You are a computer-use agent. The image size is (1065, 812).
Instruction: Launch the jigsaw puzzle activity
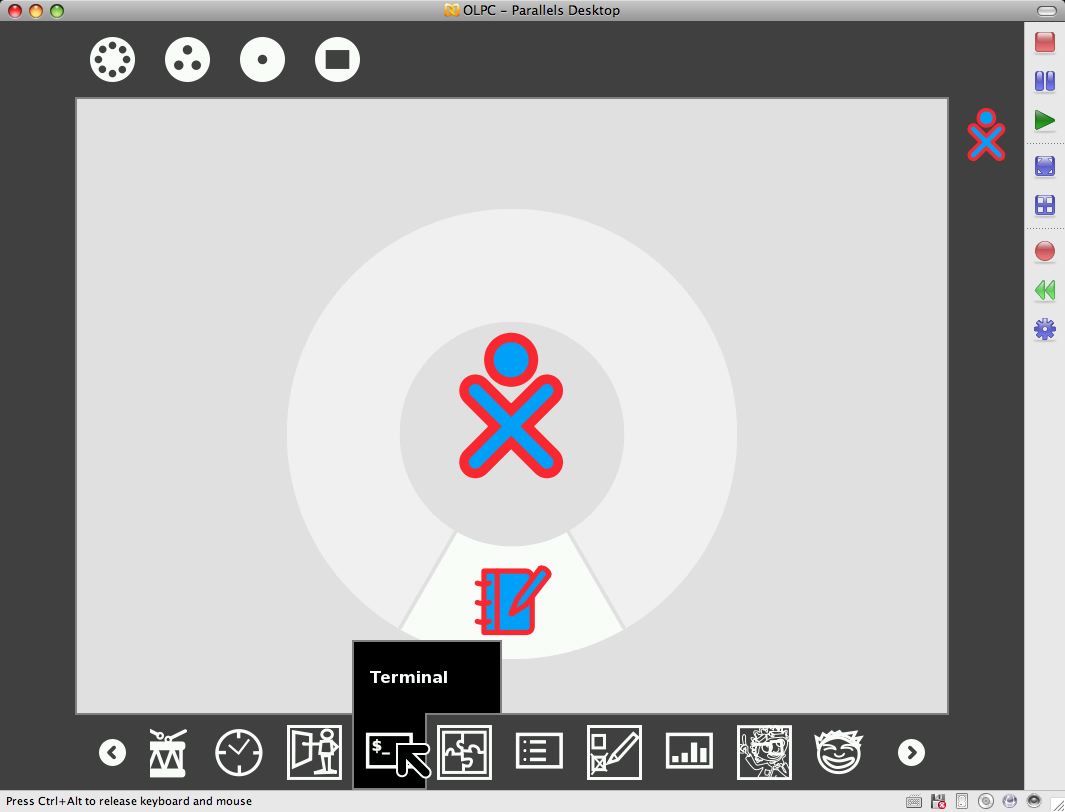tap(464, 752)
